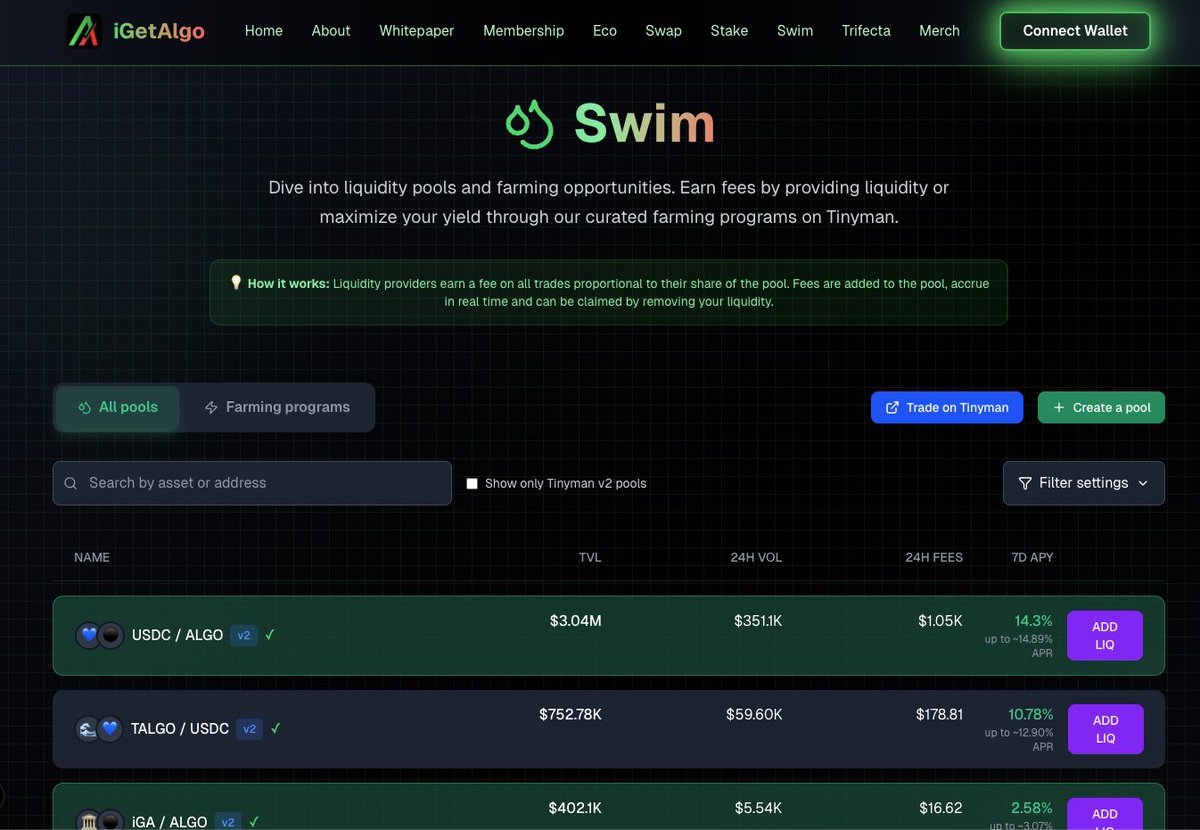Image resolution: width=1200 pixels, height=830 pixels.
Task: Click the plus icon on Create a pool
Action: 1059,407
